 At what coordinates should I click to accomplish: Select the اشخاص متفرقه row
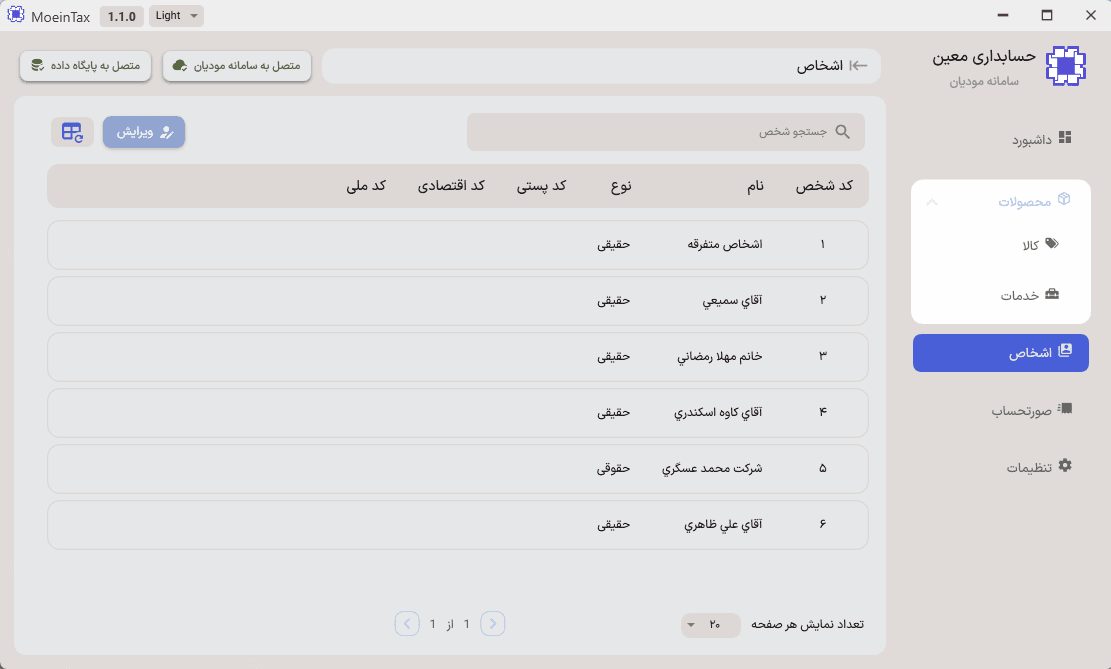tap(458, 244)
